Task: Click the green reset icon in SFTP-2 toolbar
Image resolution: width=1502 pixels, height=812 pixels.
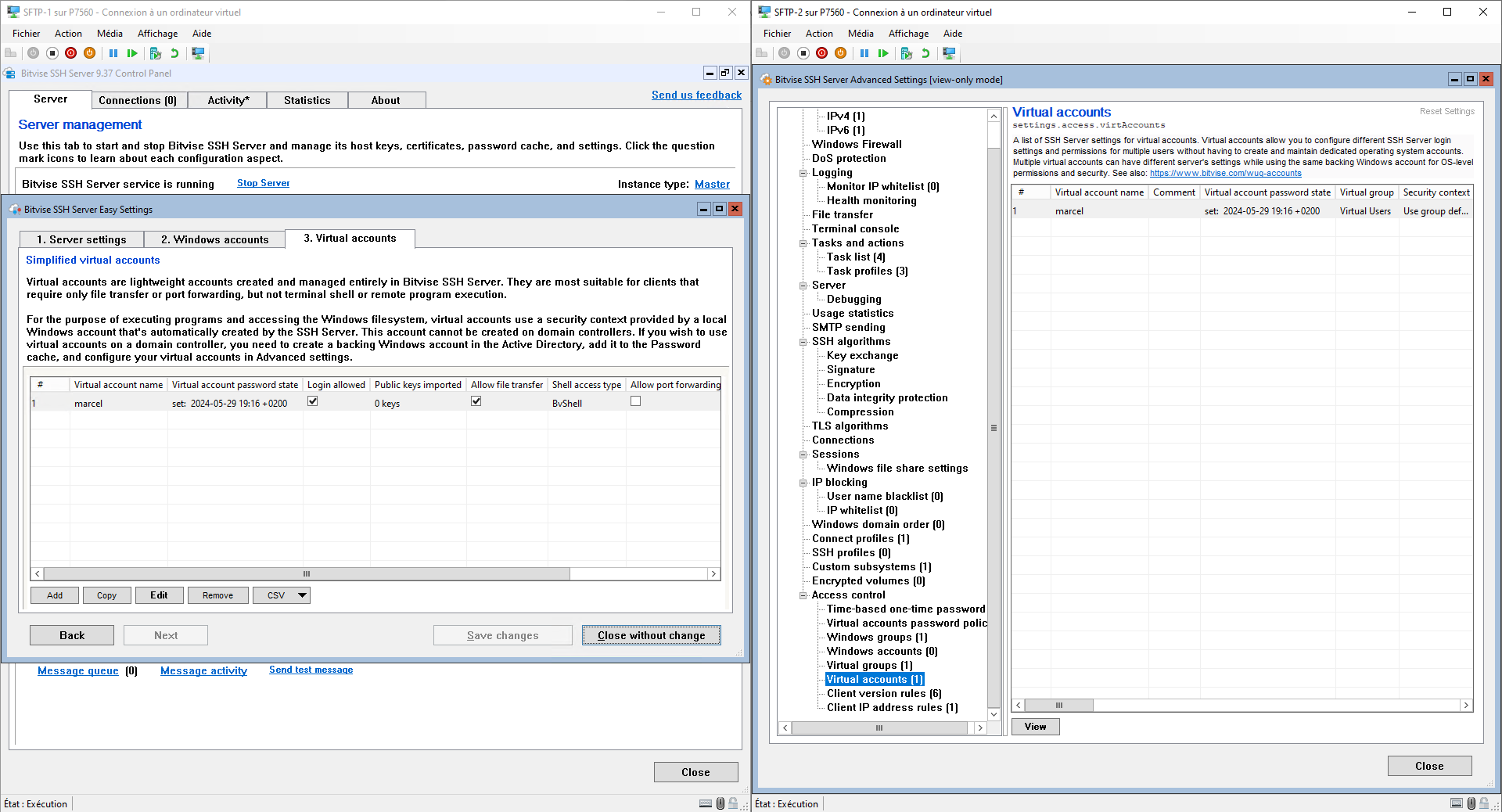Action: 883,53
